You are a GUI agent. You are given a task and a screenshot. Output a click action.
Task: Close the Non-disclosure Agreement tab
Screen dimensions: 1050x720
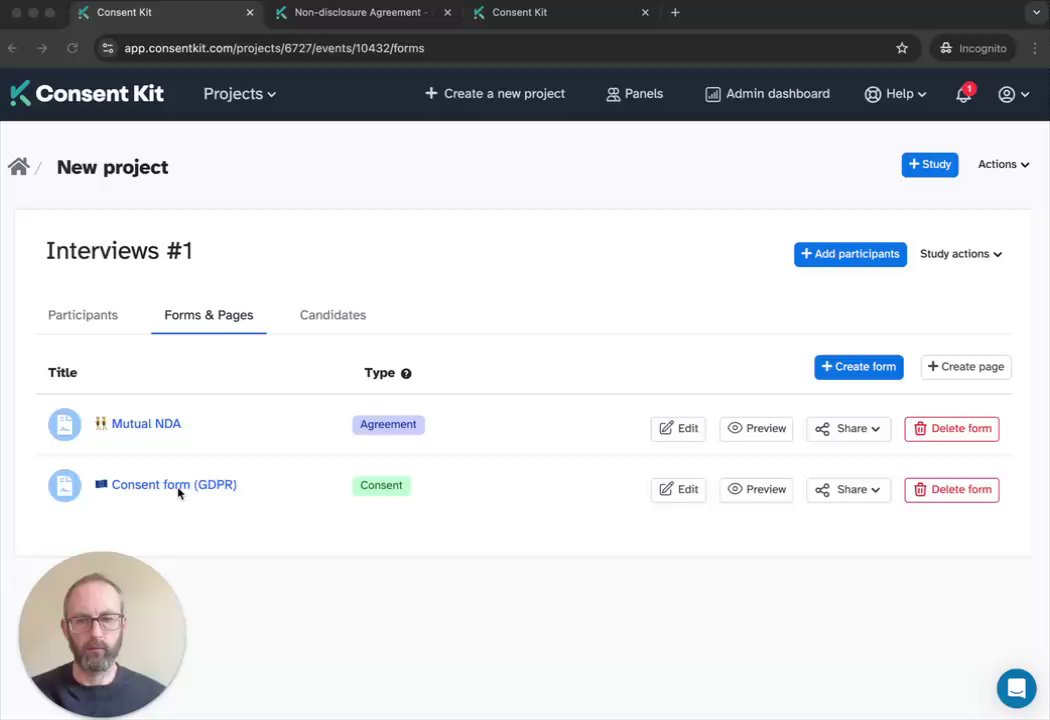447,13
